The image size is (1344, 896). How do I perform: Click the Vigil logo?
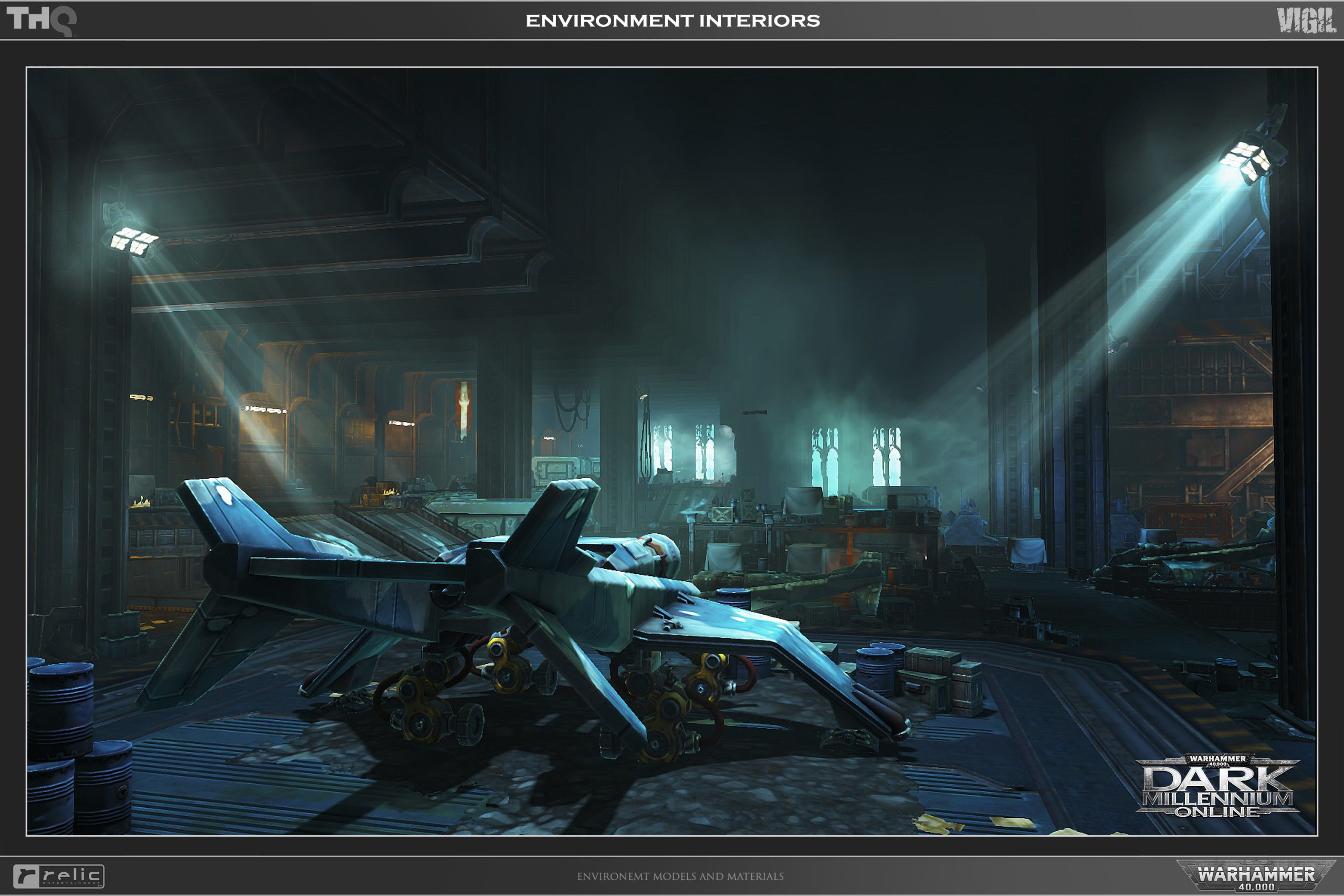(x=1306, y=20)
